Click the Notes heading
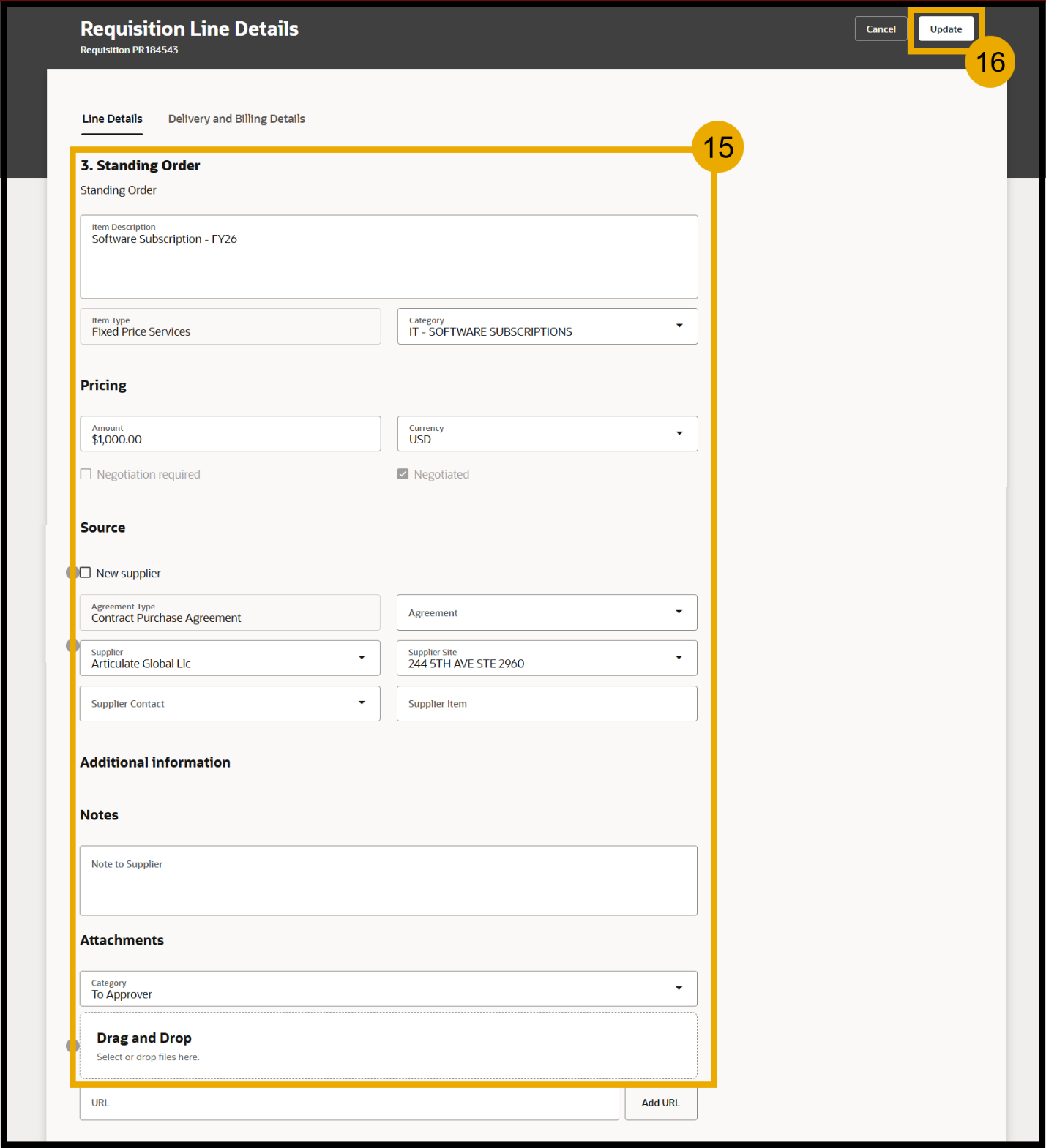Viewport: 1046px width, 1148px height. (99, 815)
